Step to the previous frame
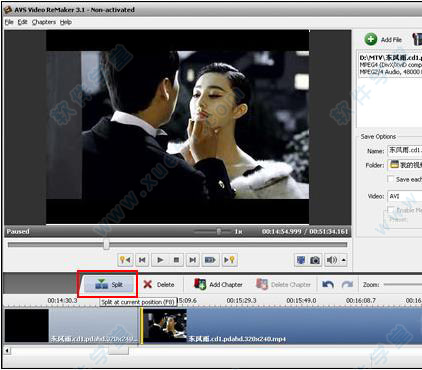 coord(142,260)
